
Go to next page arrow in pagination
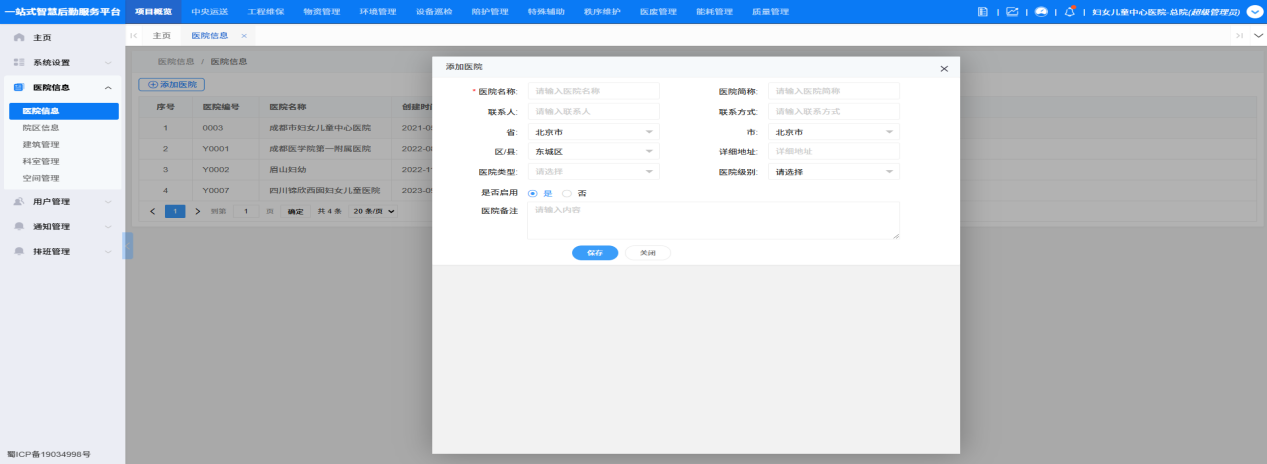pyautogui.click(x=198, y=211)
